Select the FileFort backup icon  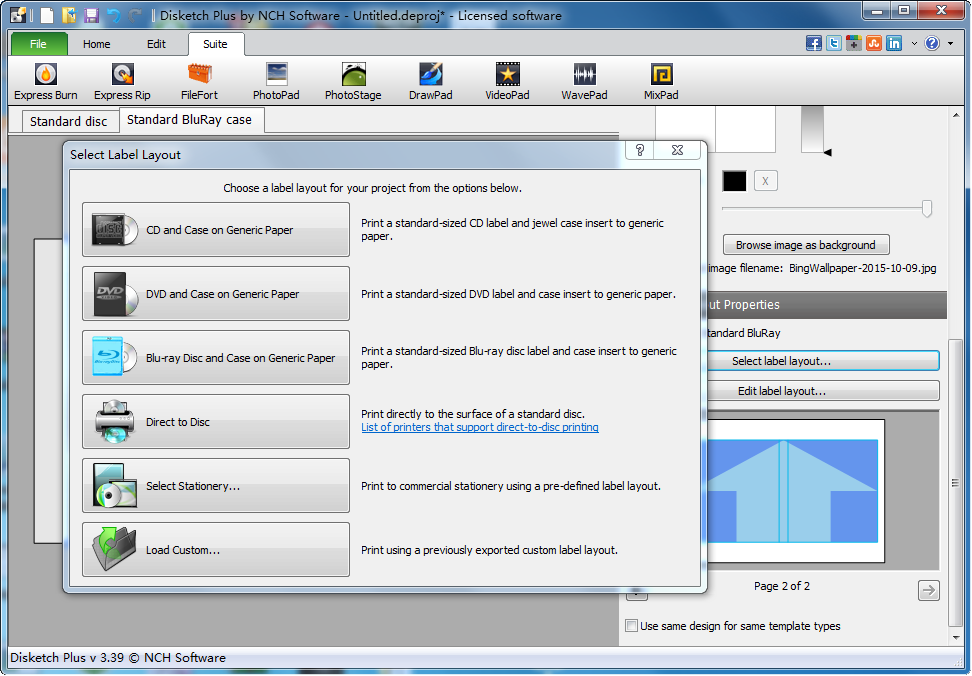click(x=198, y=80)
